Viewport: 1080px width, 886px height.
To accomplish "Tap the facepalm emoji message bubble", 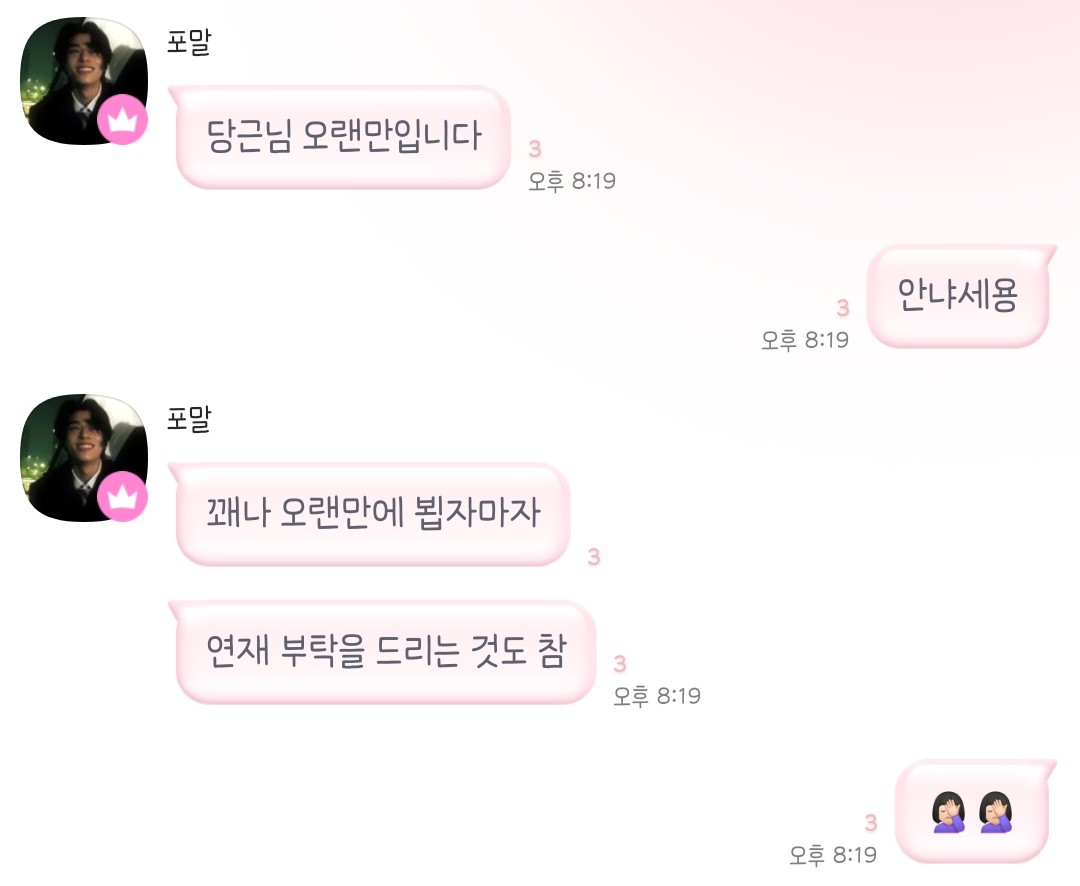I will coord(973,811).
